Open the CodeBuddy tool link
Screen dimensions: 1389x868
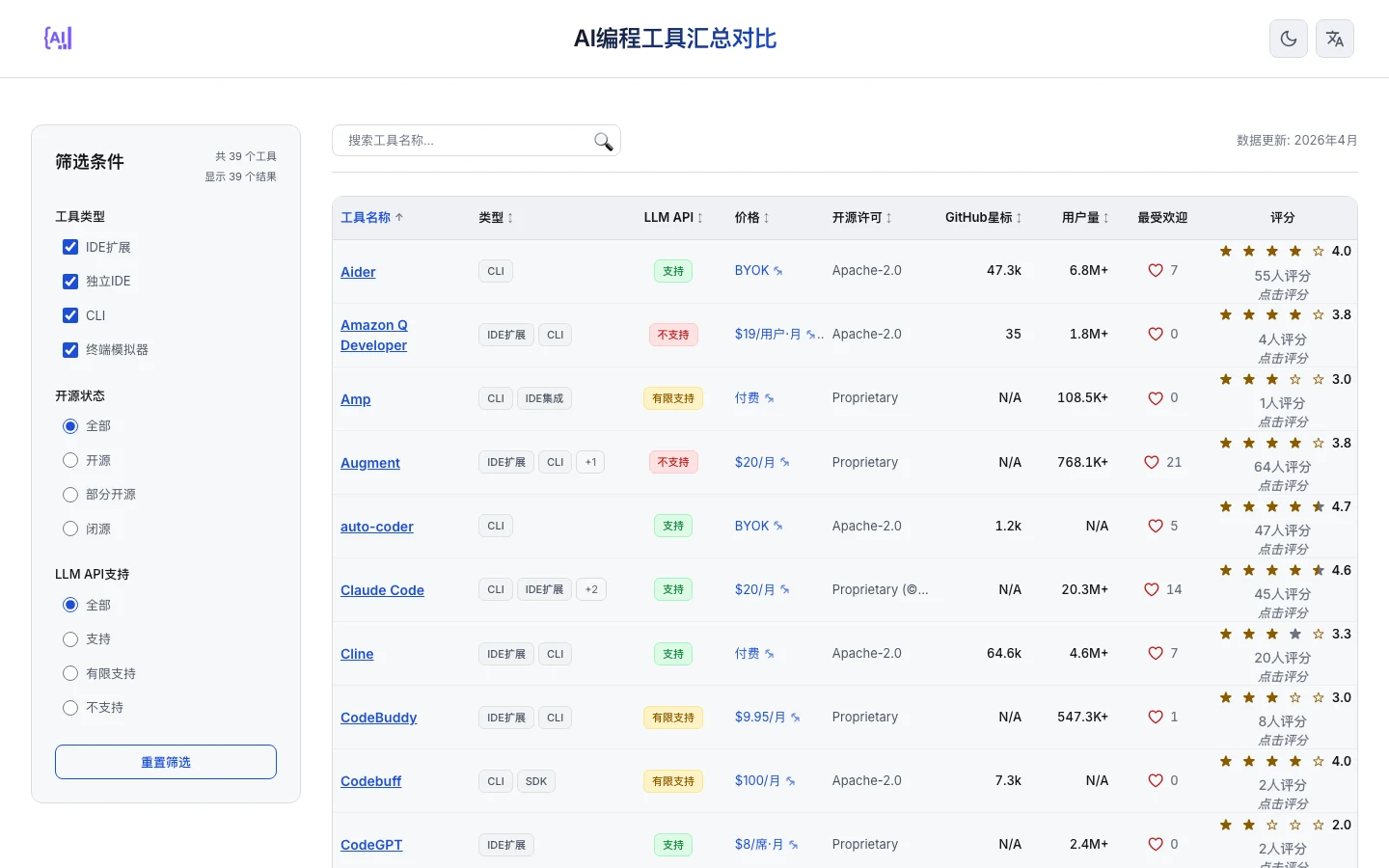coord(378,718)
